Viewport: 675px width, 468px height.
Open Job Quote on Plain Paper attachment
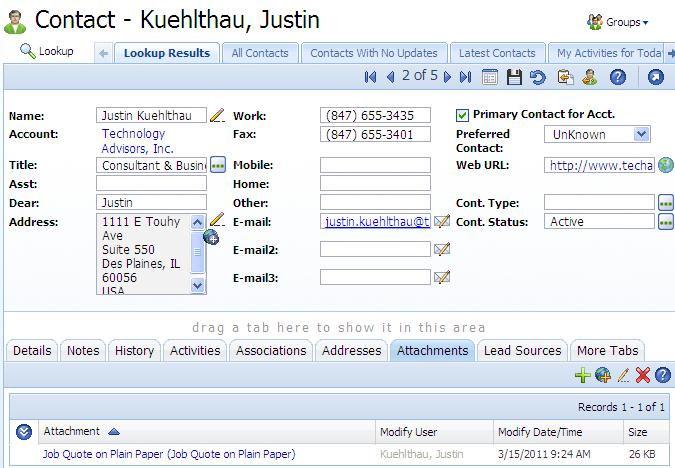[169, 454]
